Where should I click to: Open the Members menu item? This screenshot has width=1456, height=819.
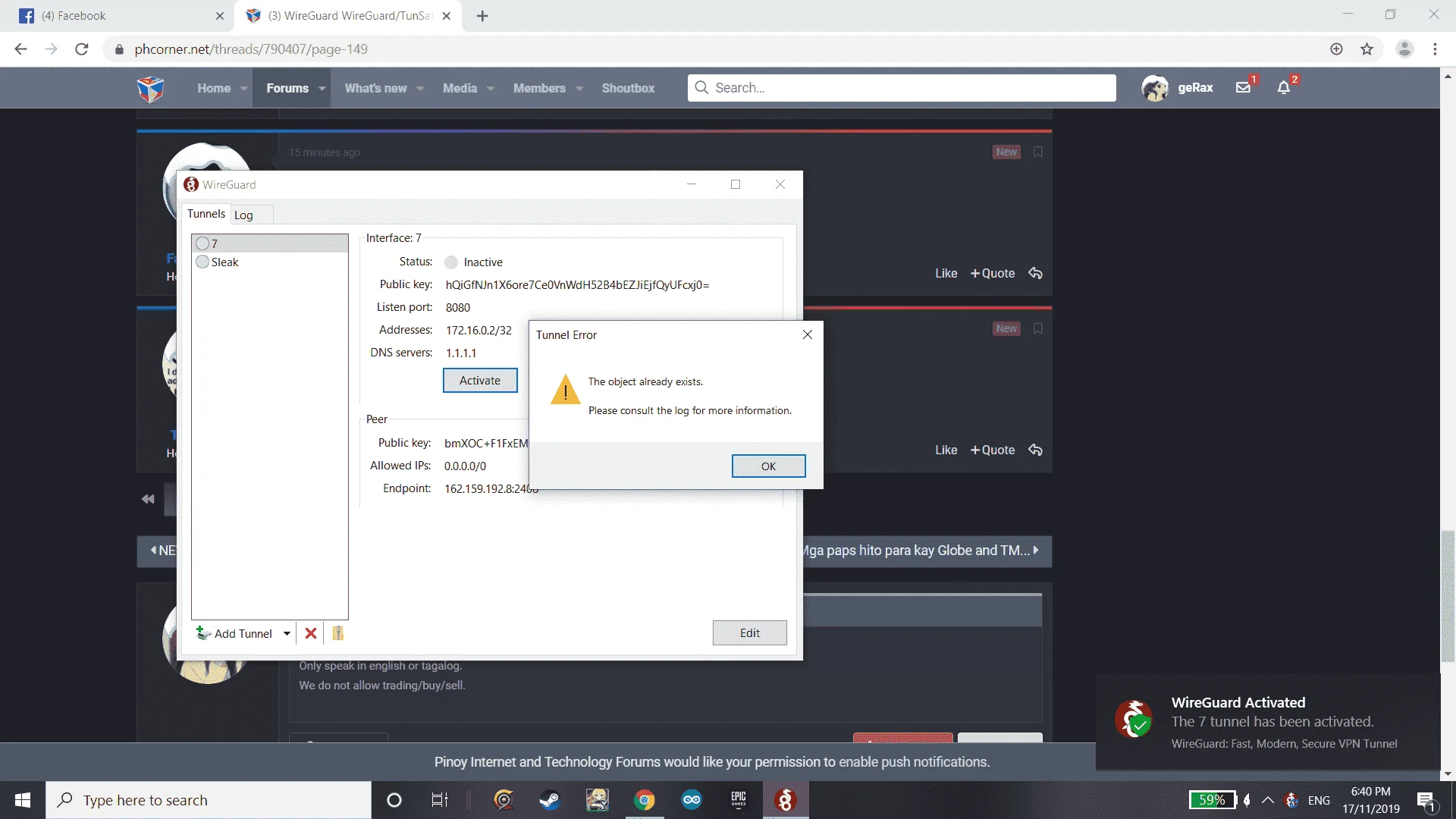click(x=539, y=88)
